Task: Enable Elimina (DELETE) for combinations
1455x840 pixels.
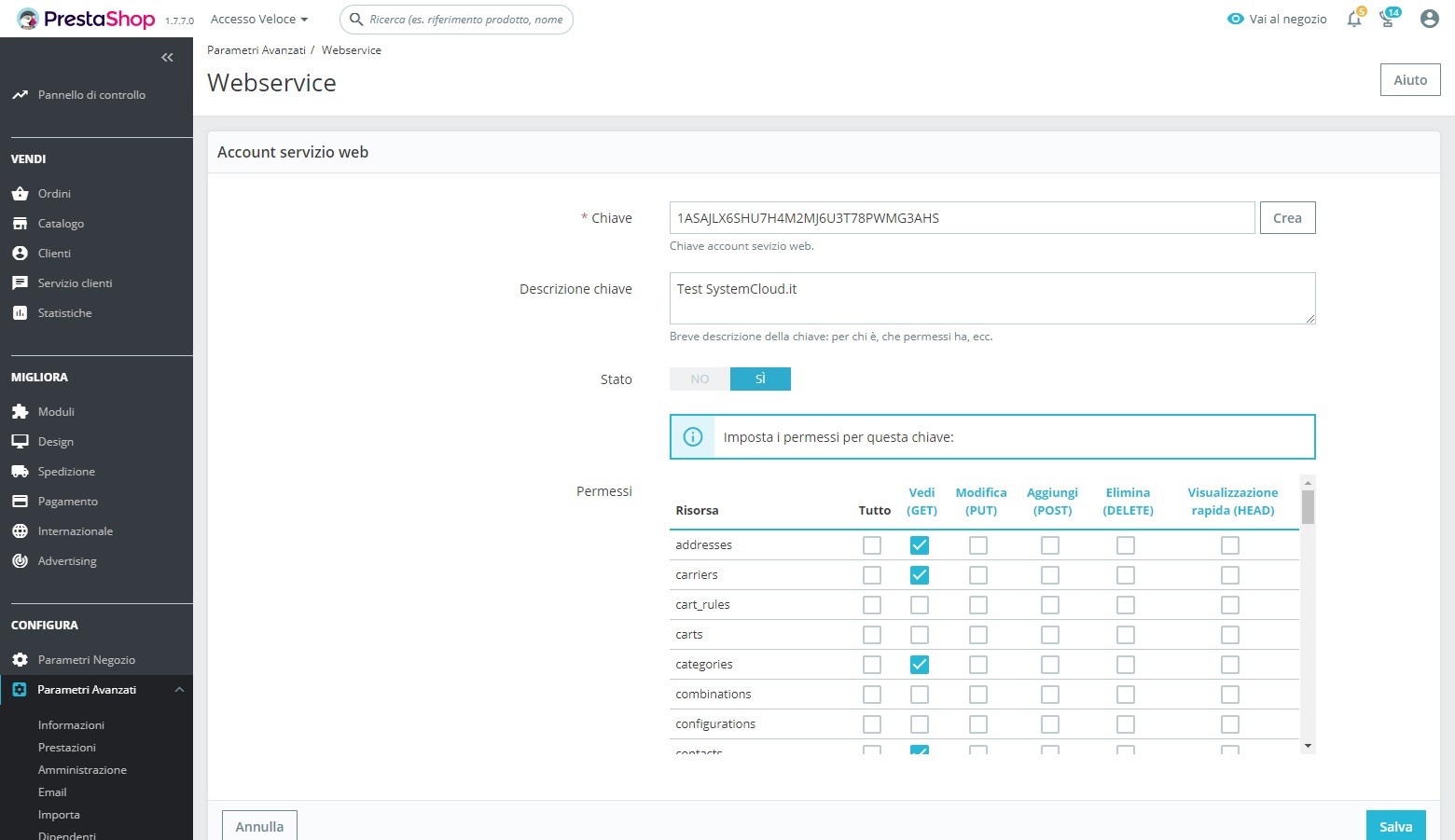Action: (x=1126, y=695)
